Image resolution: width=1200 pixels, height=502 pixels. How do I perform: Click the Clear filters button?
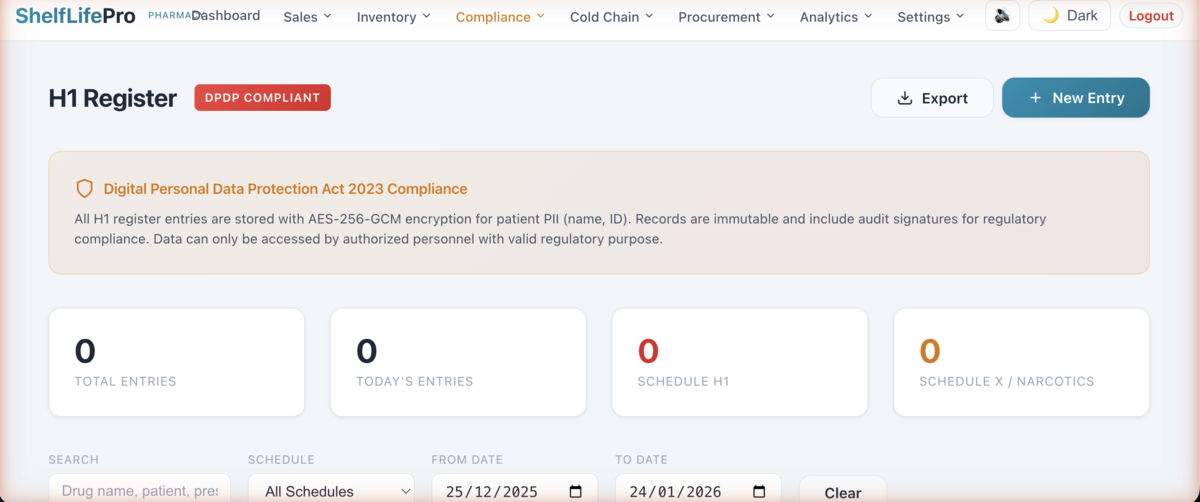(x=843, y=490)
